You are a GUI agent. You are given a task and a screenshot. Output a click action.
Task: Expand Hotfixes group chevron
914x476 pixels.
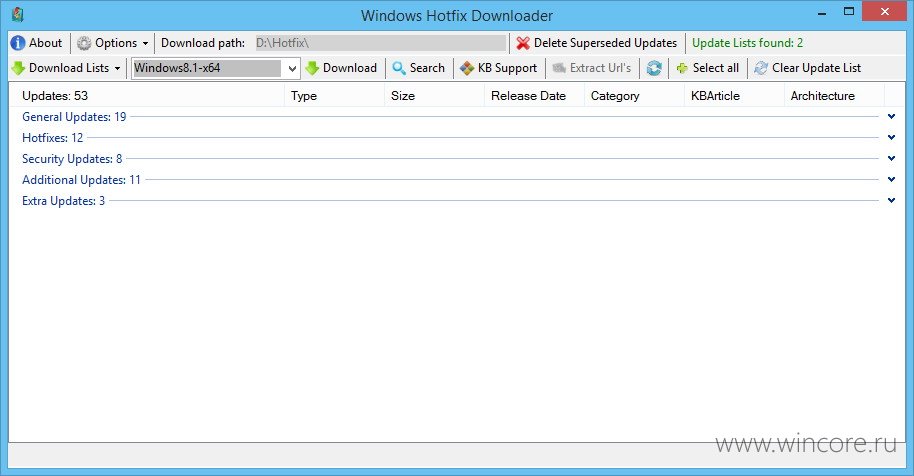click(891, 137)
